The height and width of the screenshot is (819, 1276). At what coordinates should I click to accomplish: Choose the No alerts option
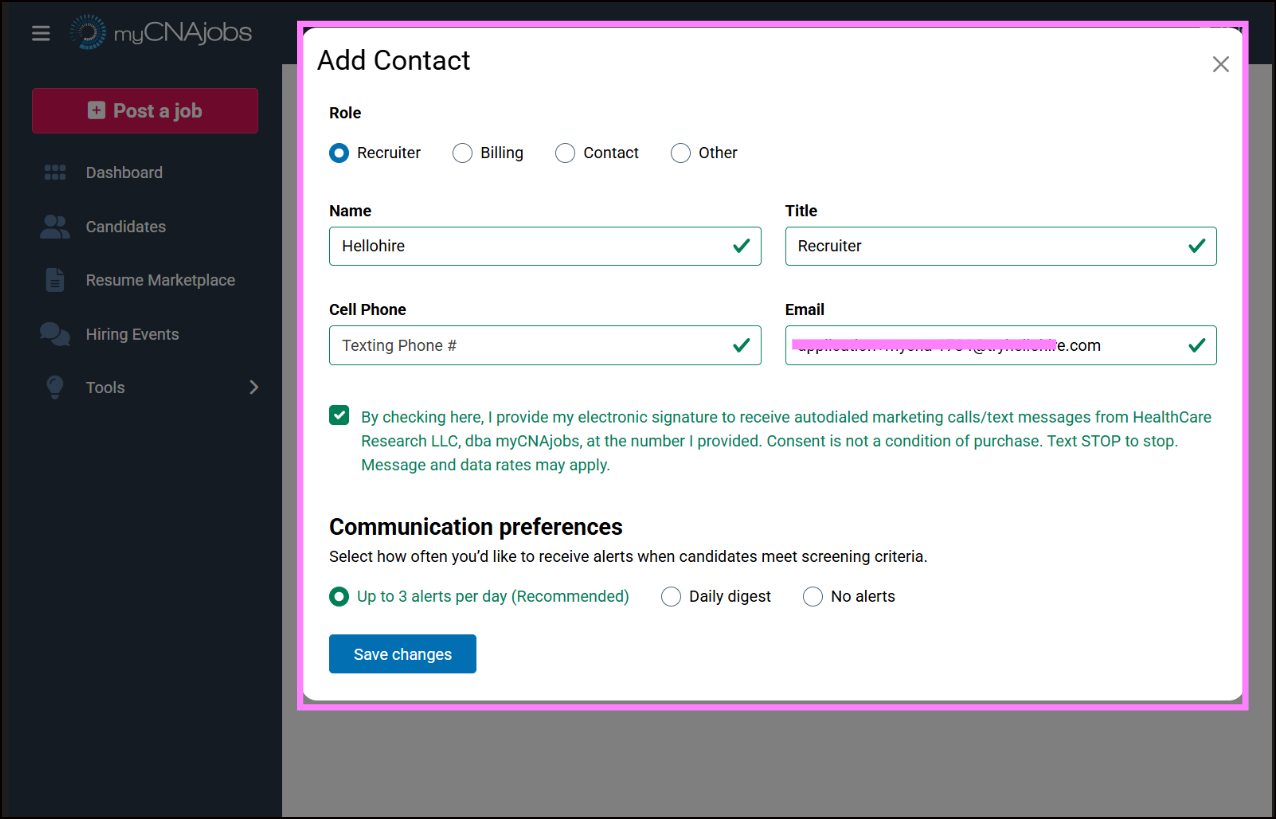click(x=813, y=597)
